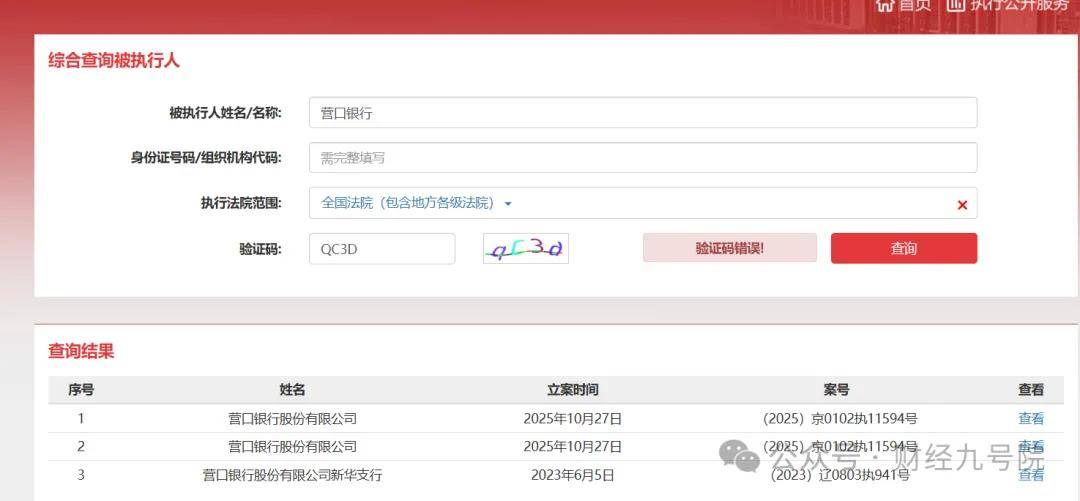Screen dimensions: 1080x501
Task: Click the home icon beside 首页
Action: tap(884, 5)
